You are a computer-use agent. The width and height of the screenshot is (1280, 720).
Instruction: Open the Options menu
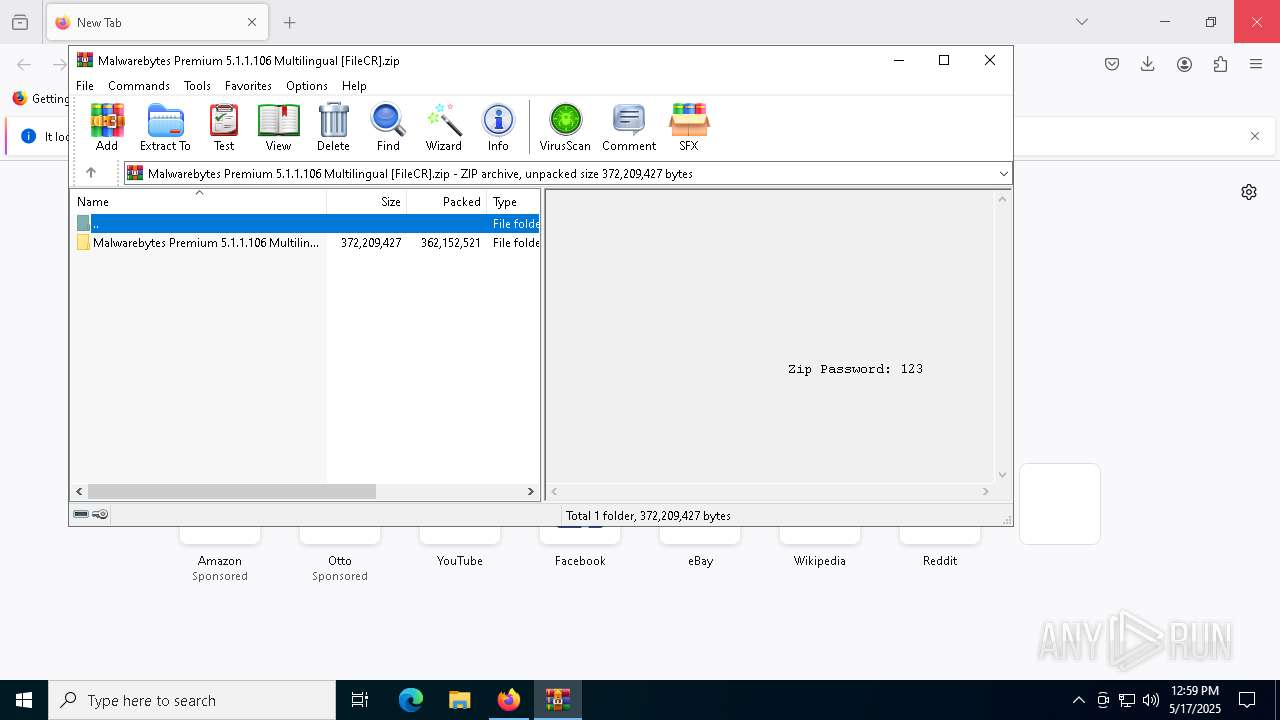307,86
